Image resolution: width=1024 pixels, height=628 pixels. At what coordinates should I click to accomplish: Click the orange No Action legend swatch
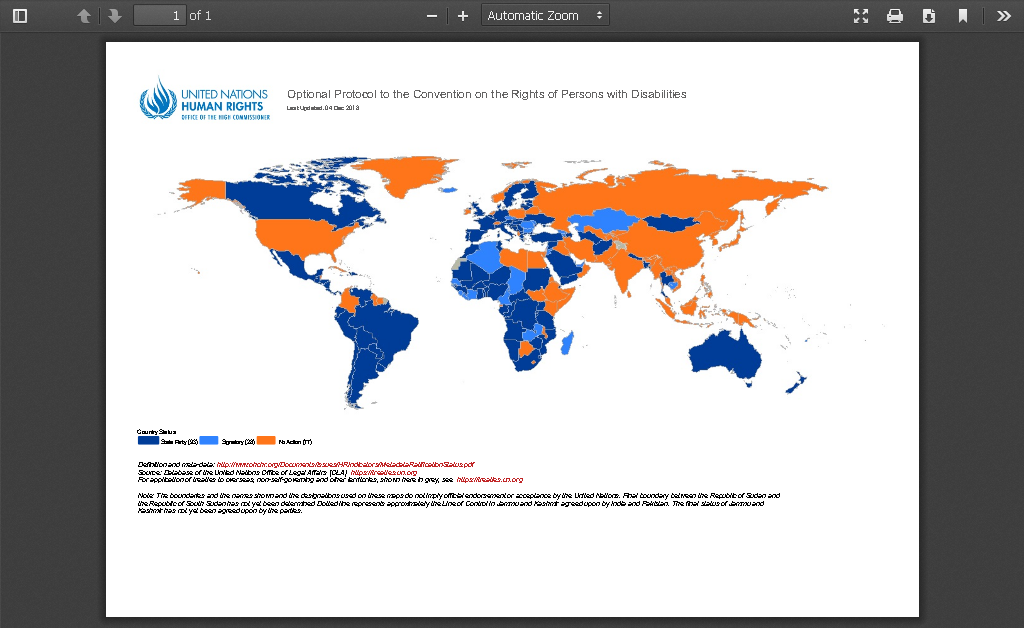(x=266, y=441)
